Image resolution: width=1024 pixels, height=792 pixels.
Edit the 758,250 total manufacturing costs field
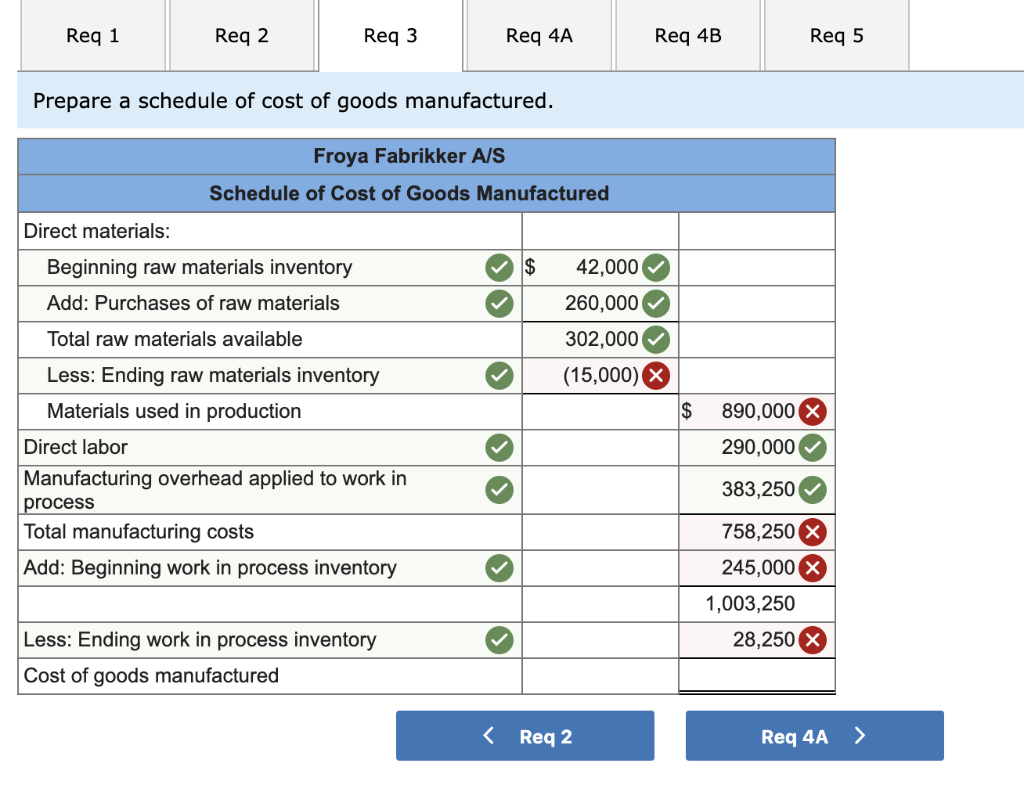coord(758,532)
